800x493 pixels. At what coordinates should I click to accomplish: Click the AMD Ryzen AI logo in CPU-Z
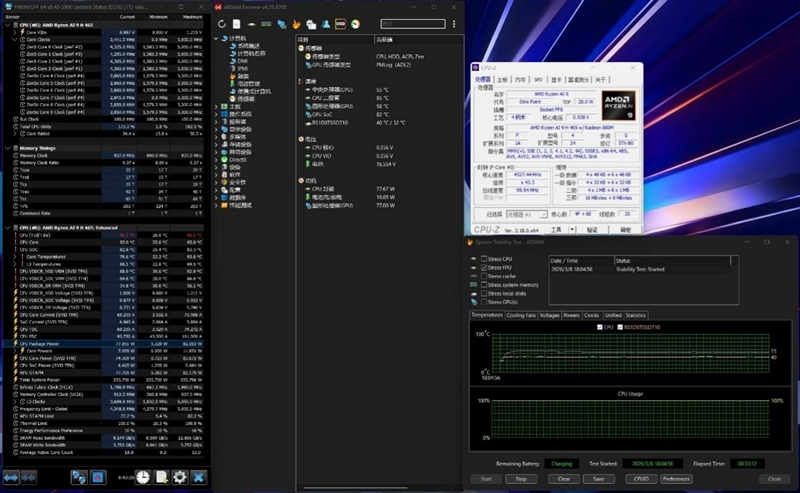(x=618, y=105)
